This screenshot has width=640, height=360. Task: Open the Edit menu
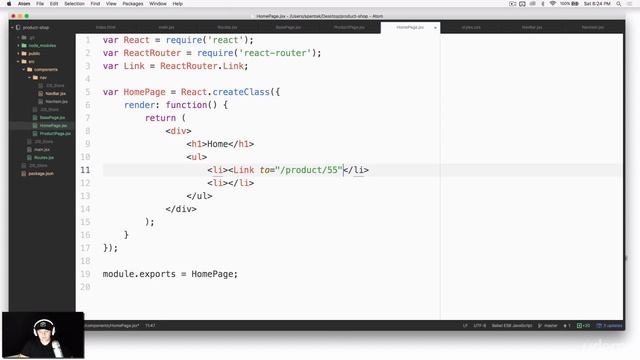tap(54, 4)
